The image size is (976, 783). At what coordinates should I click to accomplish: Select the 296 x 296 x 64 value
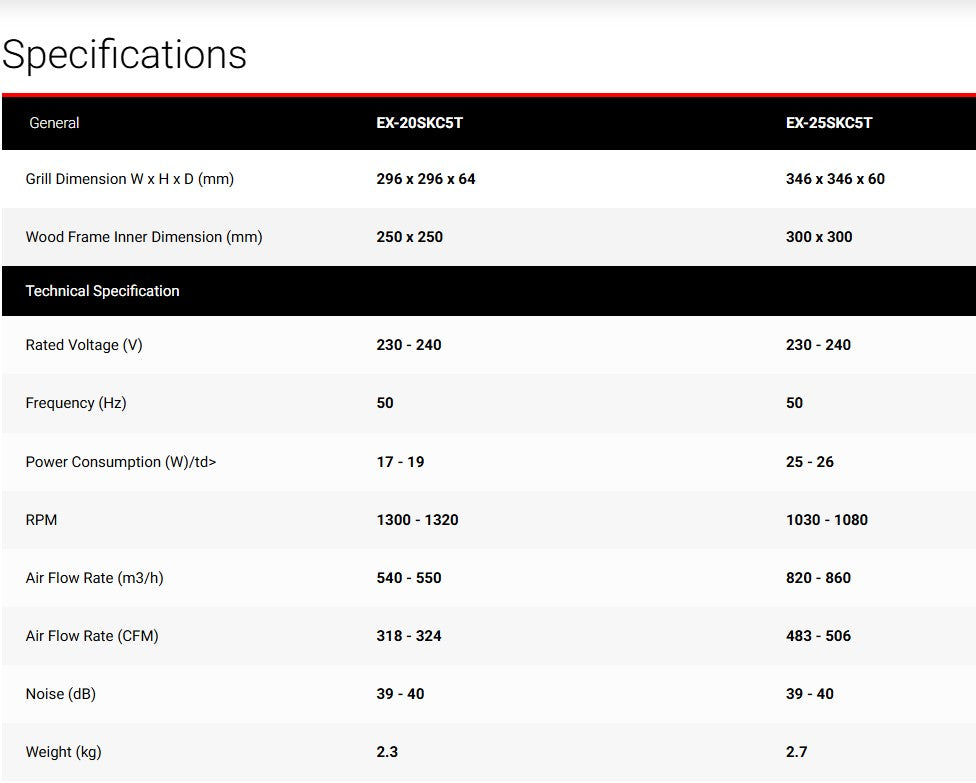click(426, 179)
